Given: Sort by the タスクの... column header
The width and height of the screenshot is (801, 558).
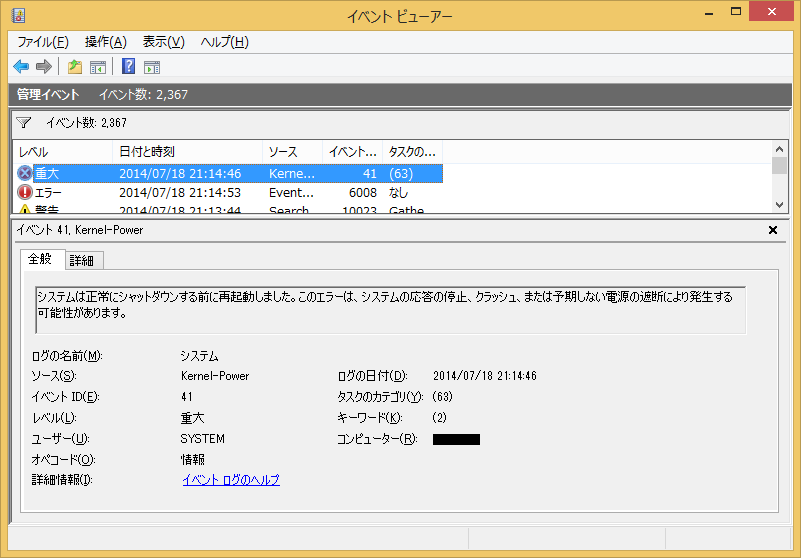Looking at the screenshot, I should (x=412, y=152).
